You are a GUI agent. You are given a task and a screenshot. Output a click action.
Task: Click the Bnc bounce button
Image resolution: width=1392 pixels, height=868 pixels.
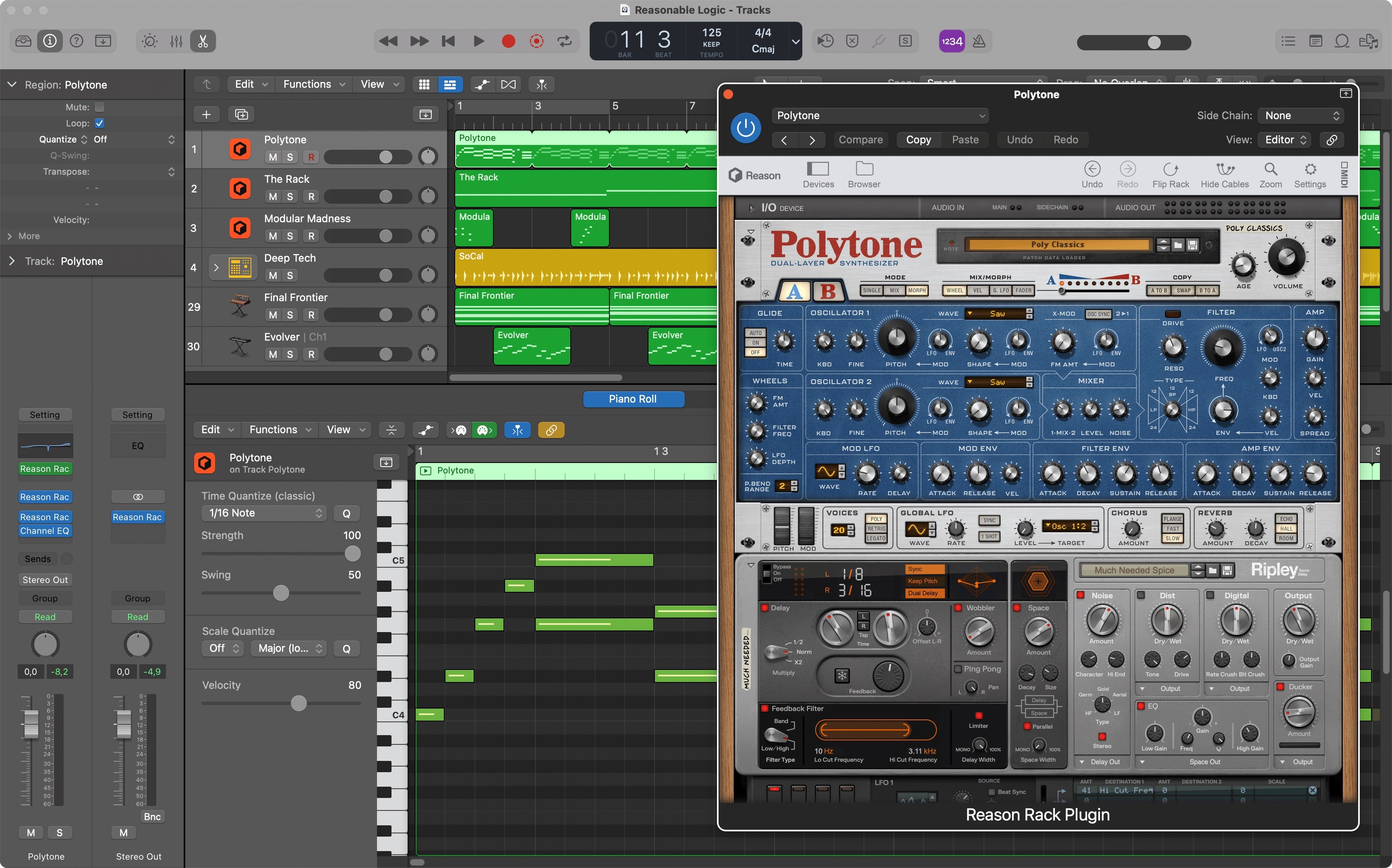[x=152, y=816]
